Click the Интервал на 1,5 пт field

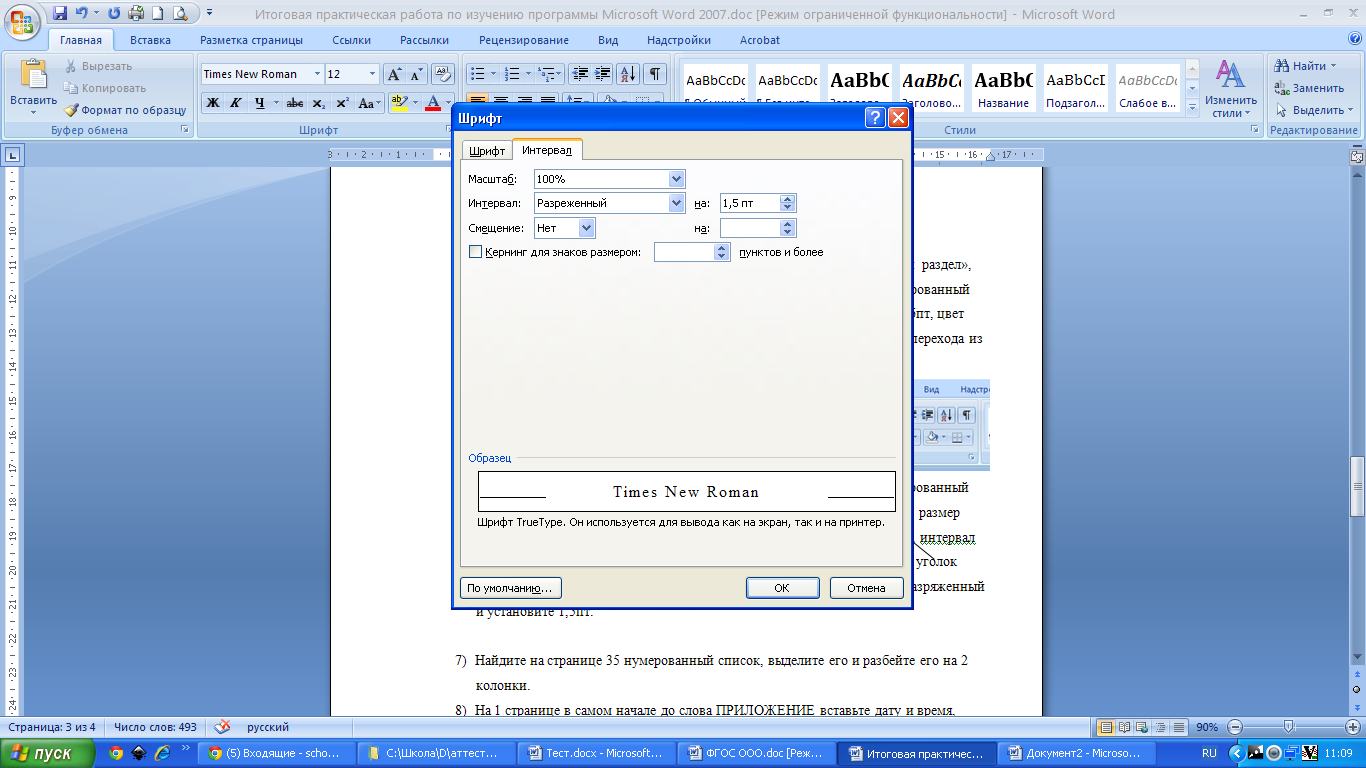coord(749,203)
